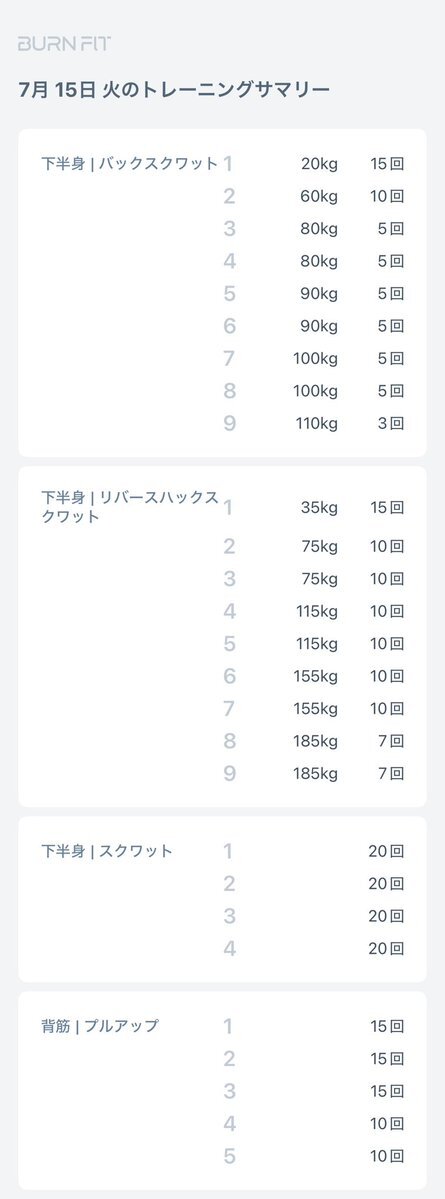Select the 35kg weight in reverse hack squat
Viewport: 445px width, 1199px height.
point(319,508)
